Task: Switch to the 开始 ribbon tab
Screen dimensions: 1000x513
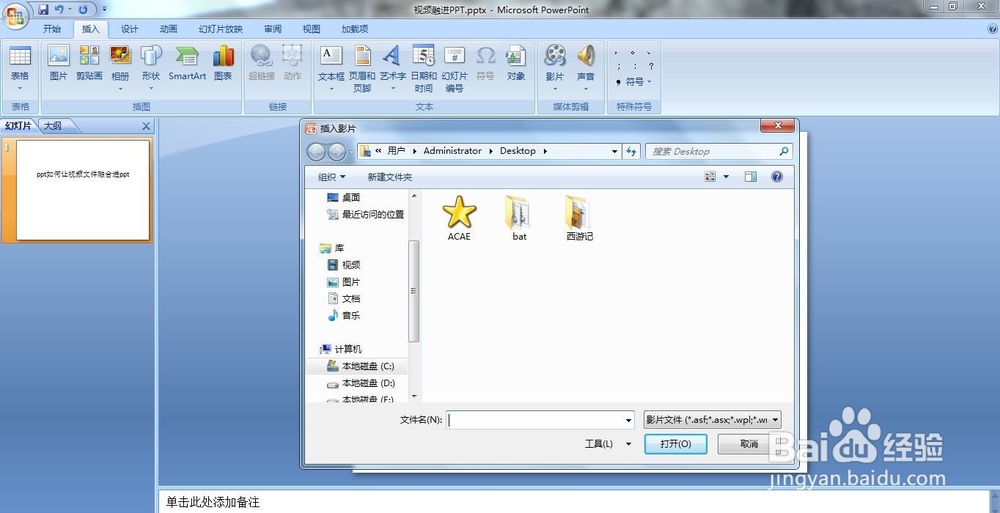Action: coord(52,29)
